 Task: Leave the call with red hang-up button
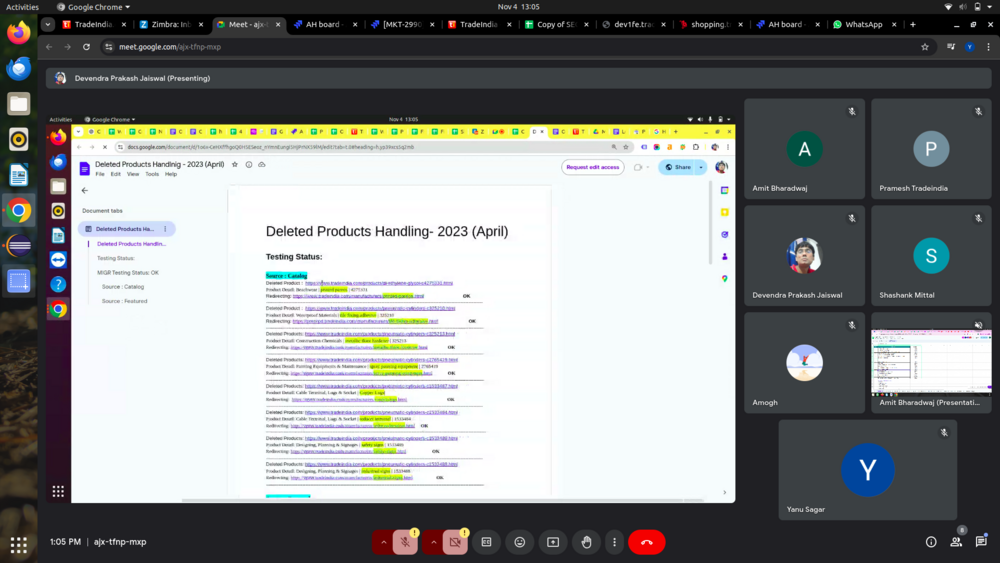point(647,542)
